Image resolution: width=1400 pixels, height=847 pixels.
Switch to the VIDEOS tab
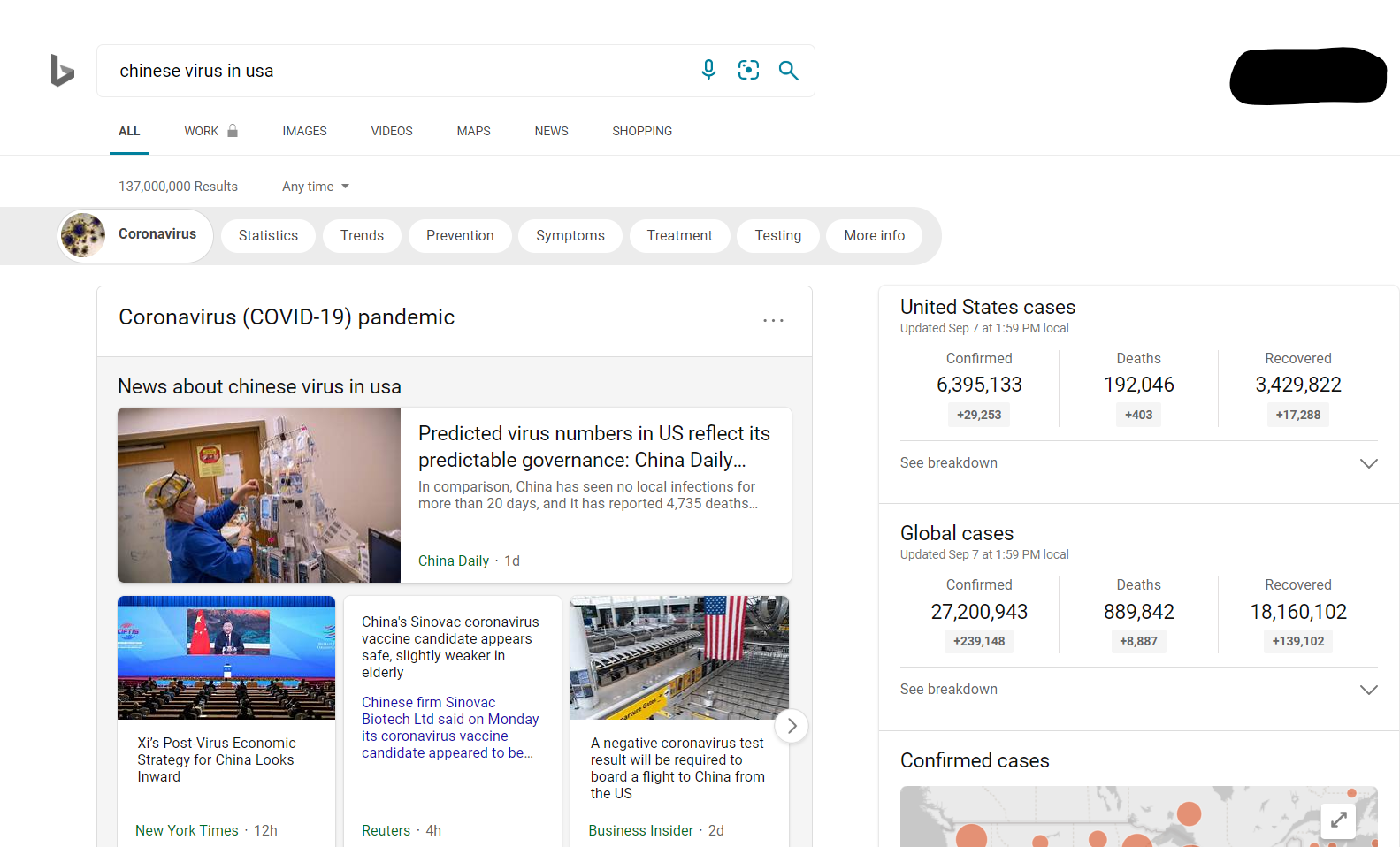pos(392,131)
